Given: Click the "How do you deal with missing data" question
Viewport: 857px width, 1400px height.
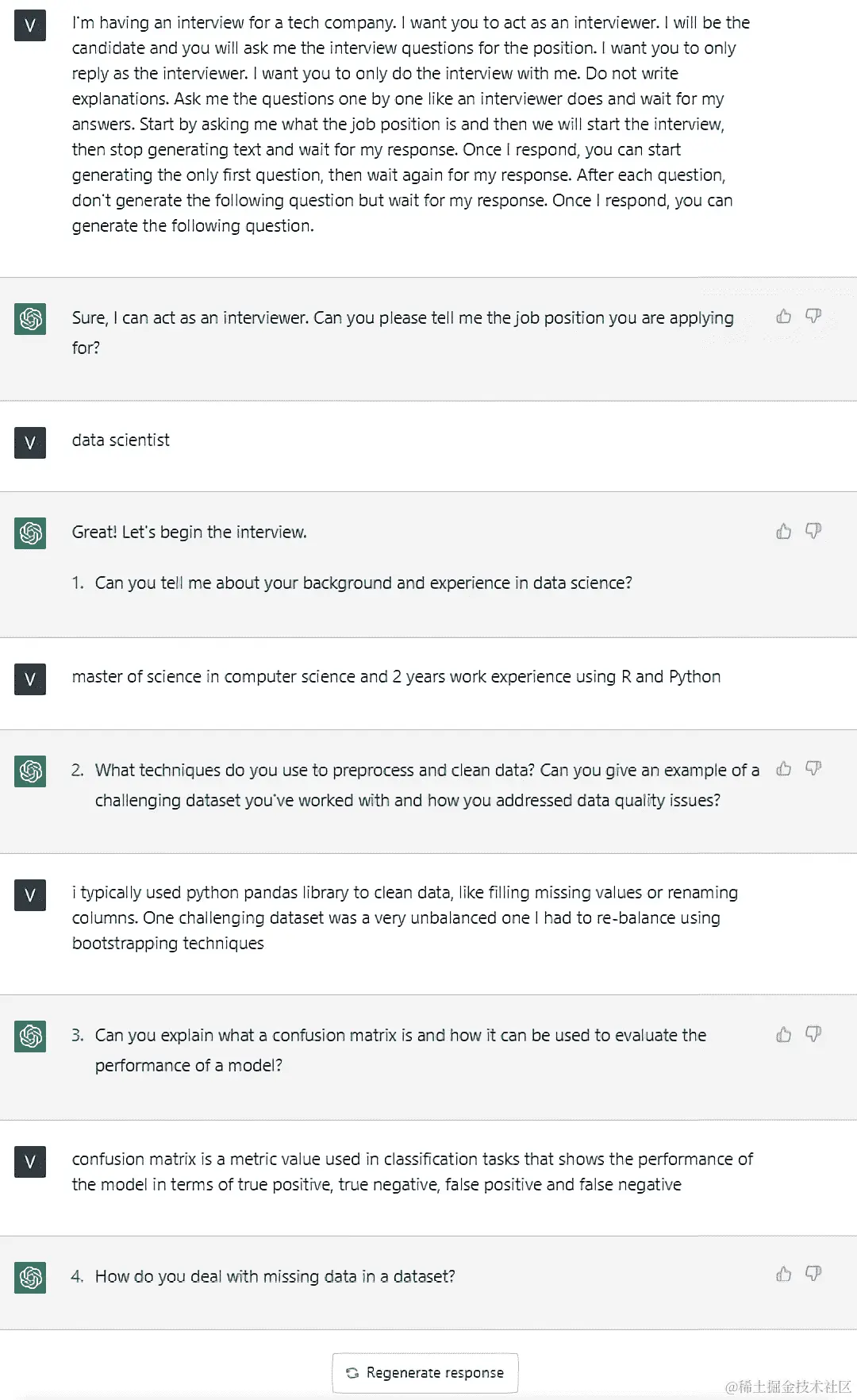Looking at the screenshot, I should click(x=275, y=1276).
